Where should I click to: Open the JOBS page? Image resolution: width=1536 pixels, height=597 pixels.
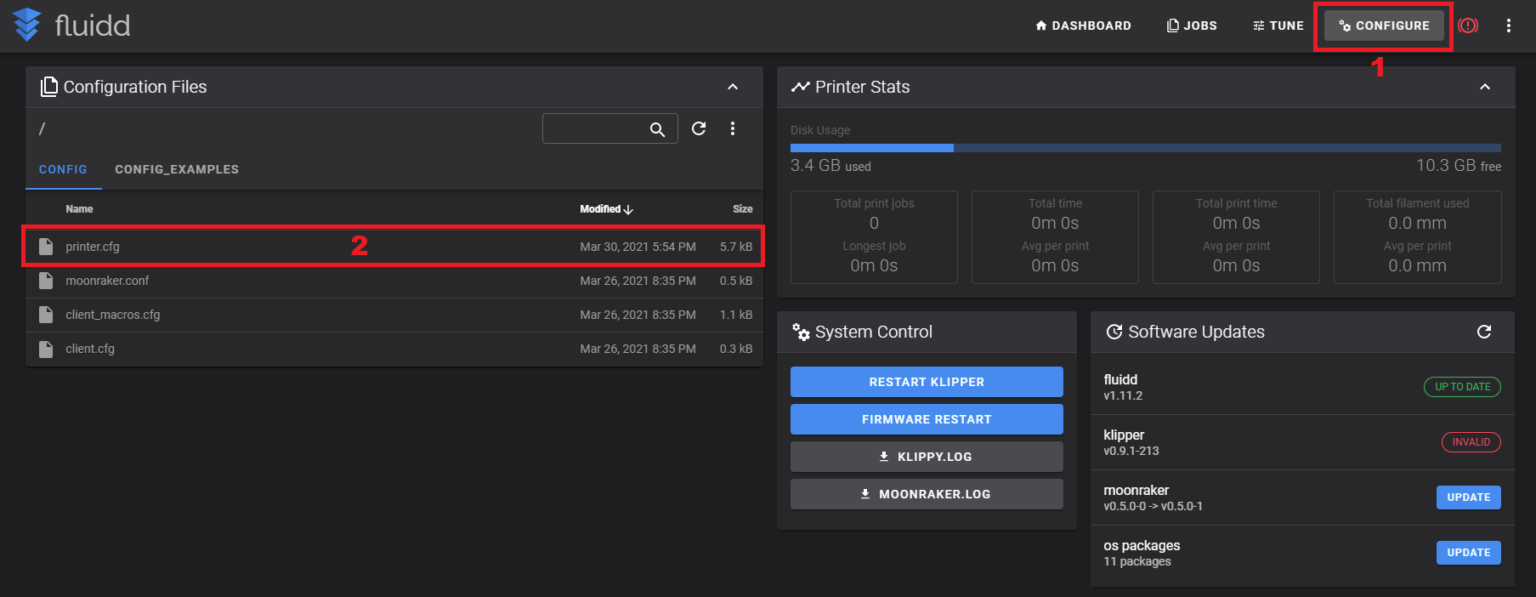point(1191,25)
